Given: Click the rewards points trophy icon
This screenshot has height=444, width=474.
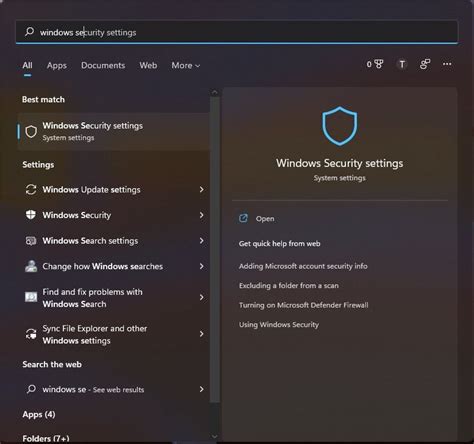Looking at the screenshot, I should [x=379, y=64].
